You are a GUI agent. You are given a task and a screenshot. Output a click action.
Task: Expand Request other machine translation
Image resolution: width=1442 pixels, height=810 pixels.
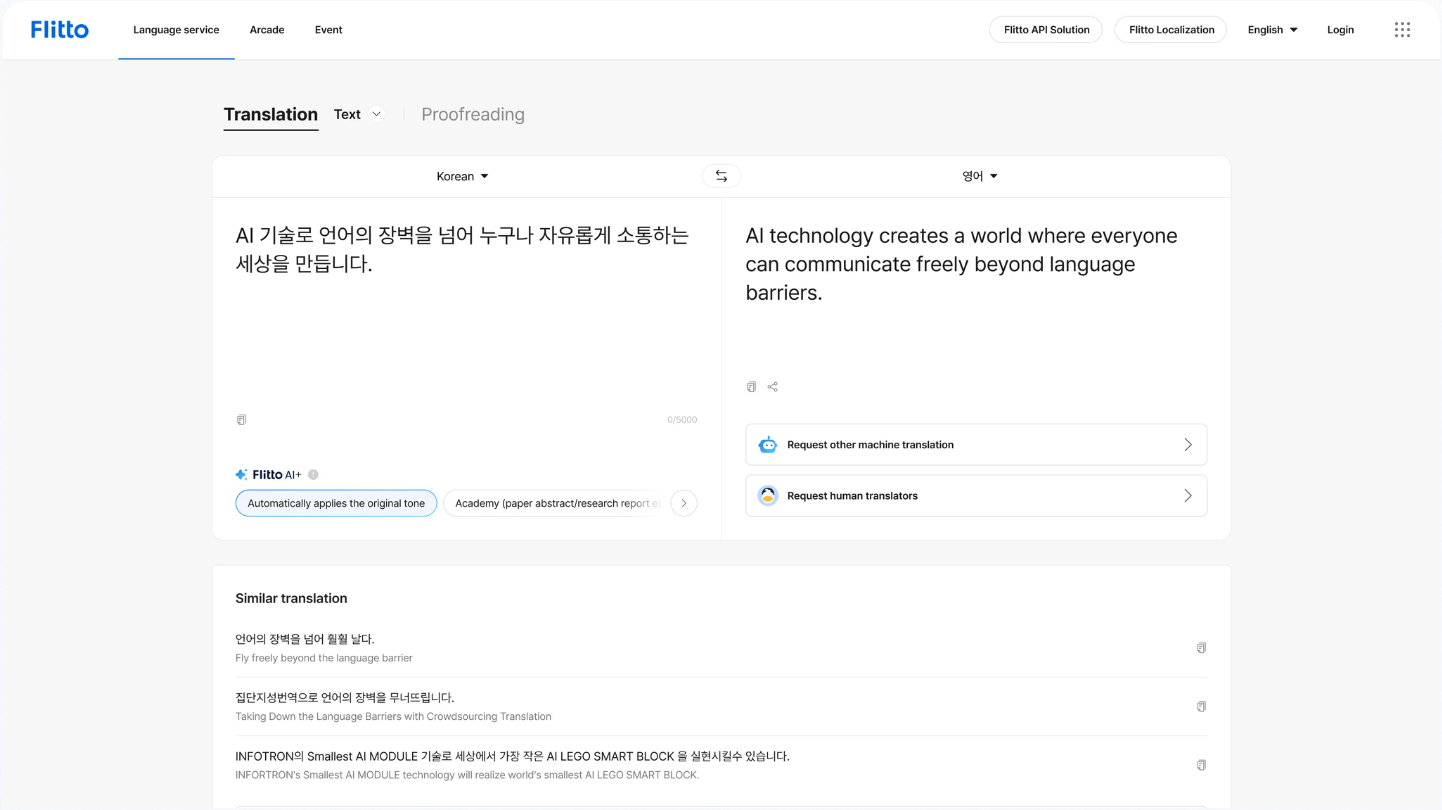pos(976,445)
